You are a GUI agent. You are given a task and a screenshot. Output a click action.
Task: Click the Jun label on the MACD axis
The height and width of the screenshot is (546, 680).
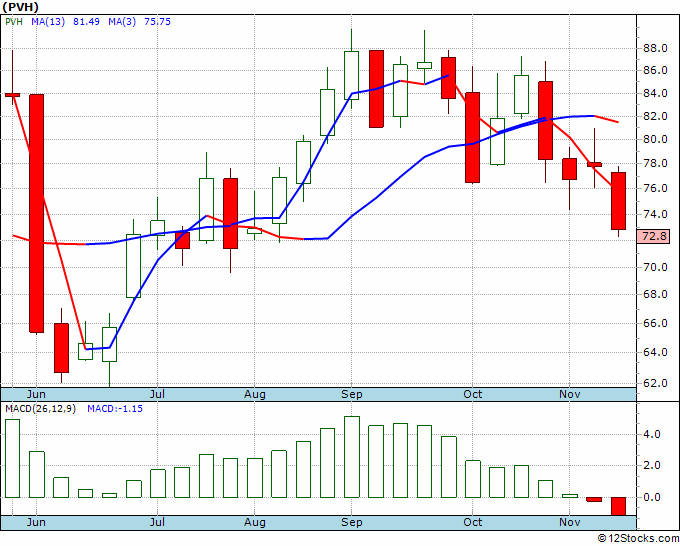(x=36, y=522)
